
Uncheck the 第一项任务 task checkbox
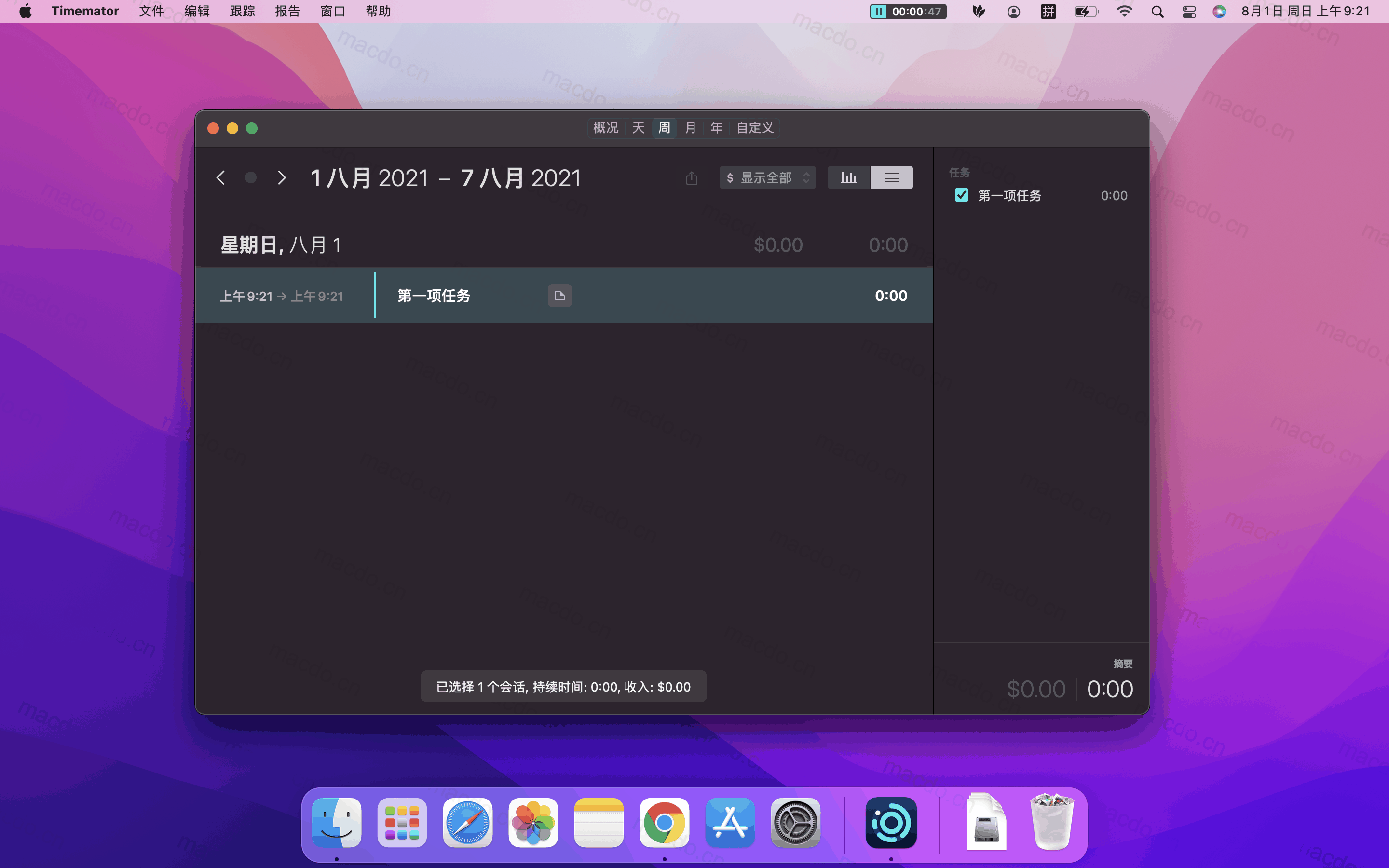(x=961, y=195)
